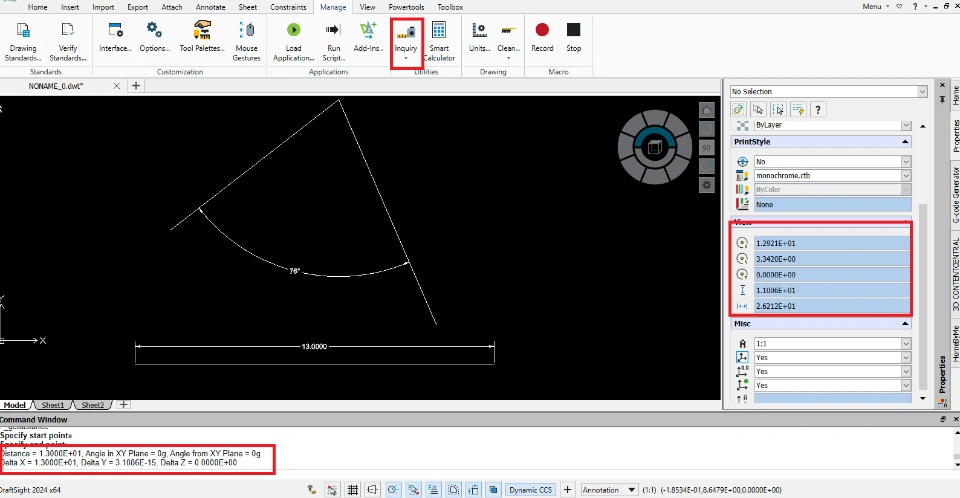Open Mouse Gestures settings

(247, 42)
